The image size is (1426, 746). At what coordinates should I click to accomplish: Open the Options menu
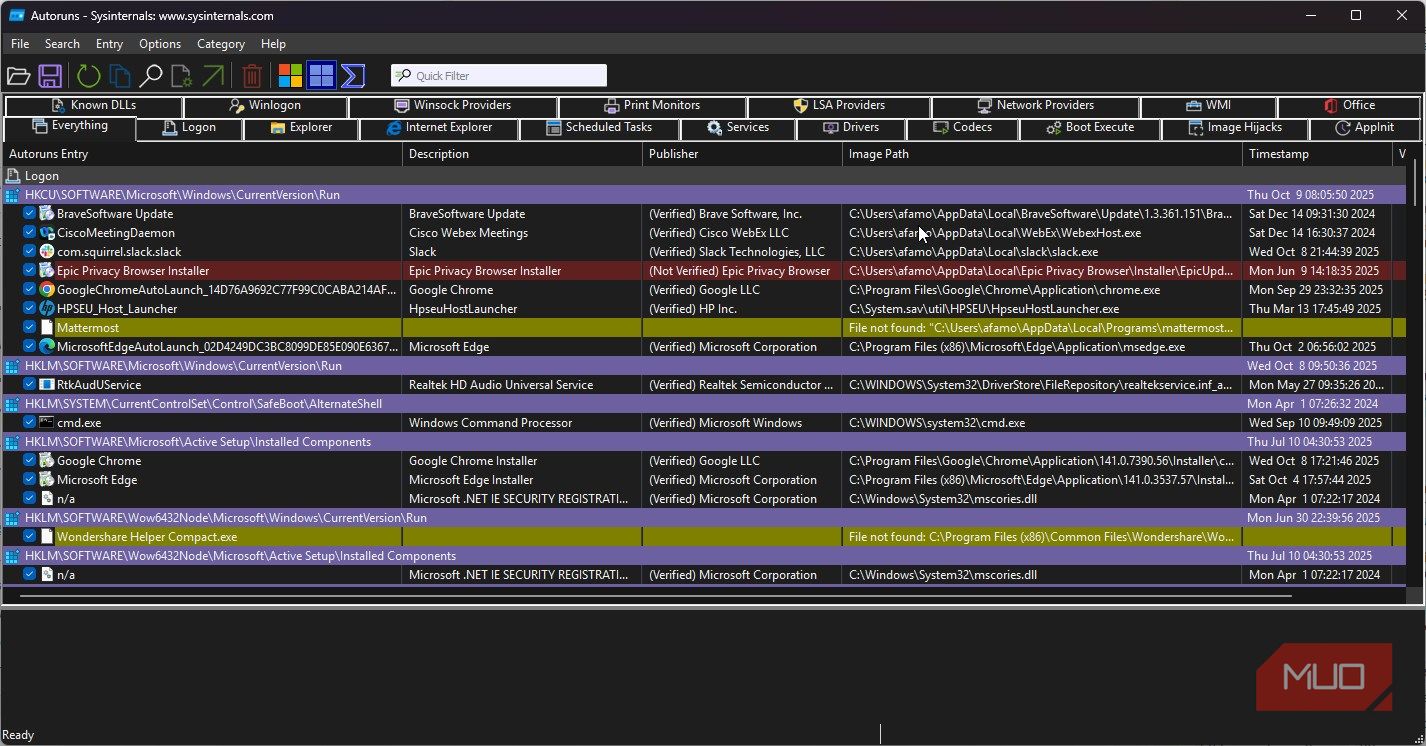tap(160, 44)
